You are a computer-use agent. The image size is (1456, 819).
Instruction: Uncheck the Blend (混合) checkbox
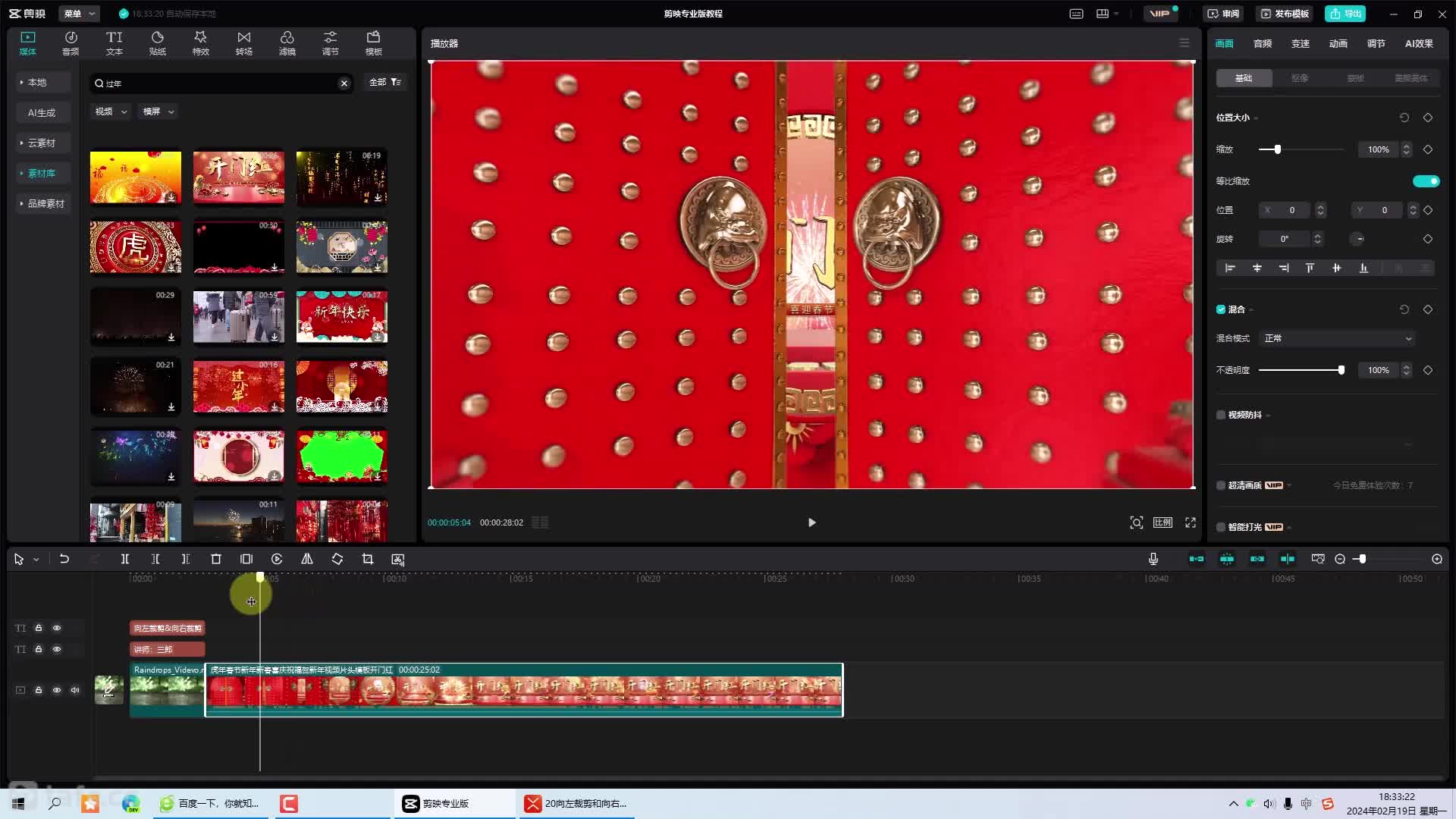point(1221,309)
